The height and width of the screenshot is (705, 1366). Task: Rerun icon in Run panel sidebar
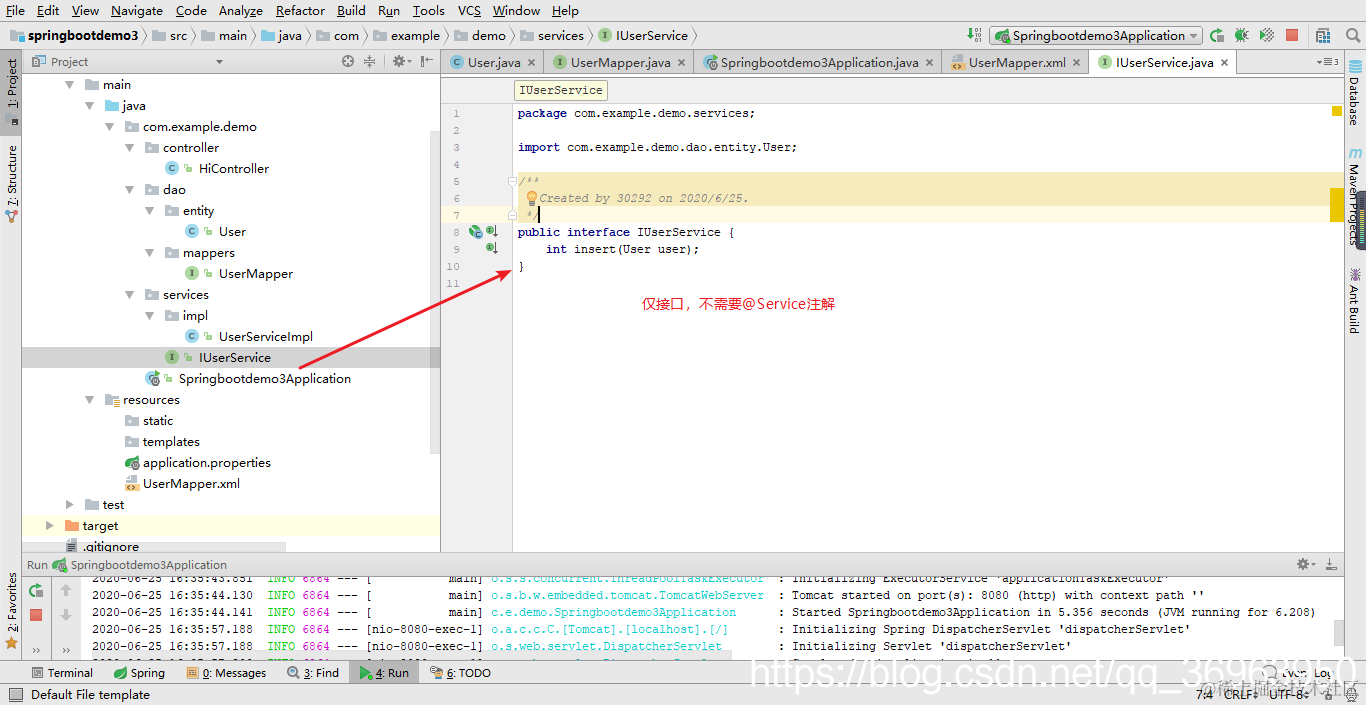tap(36, 591)
